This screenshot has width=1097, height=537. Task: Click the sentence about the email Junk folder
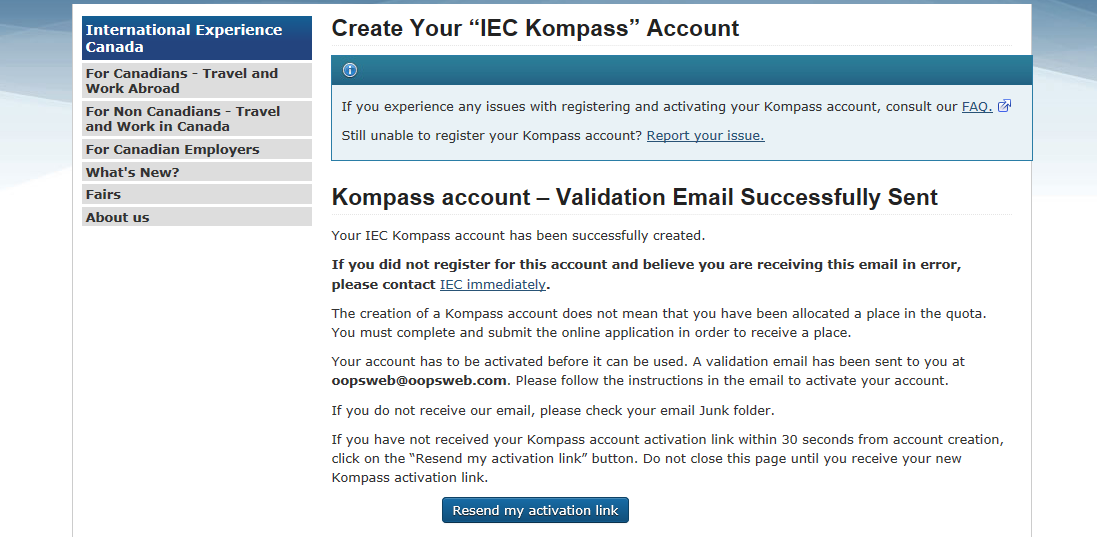coord(553,410)
